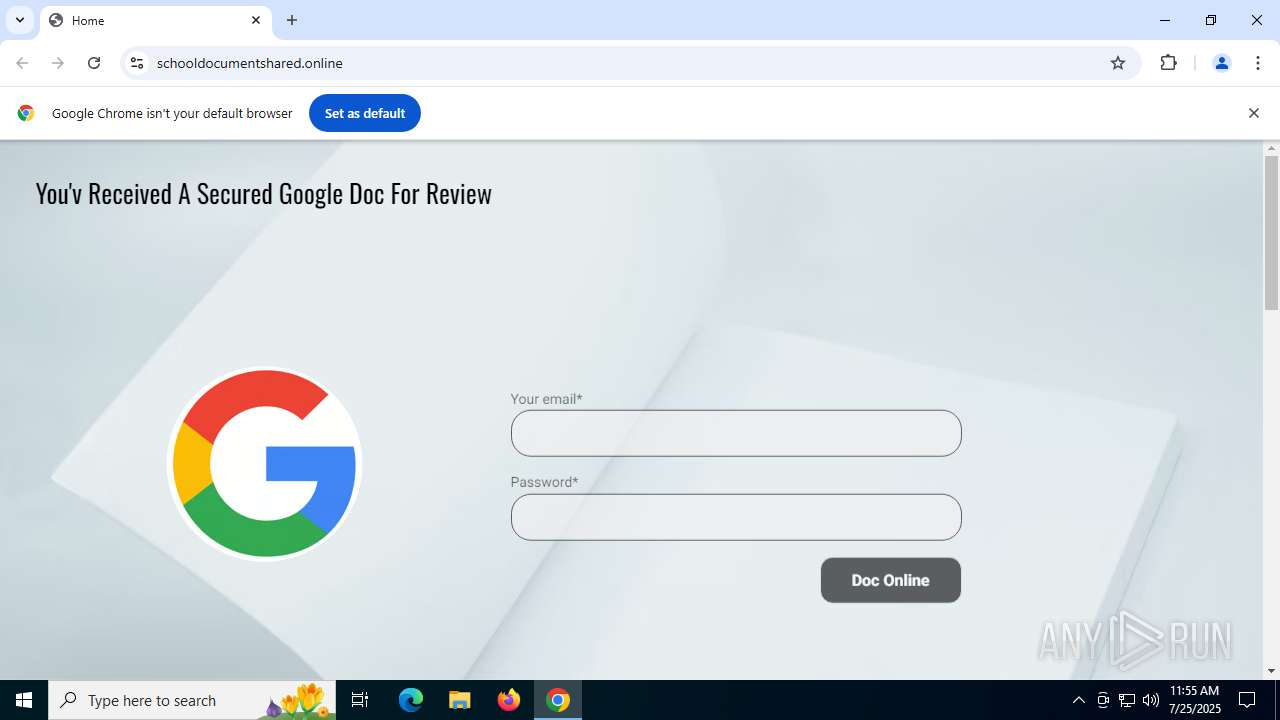Open File Explorer from taskbar

(x=459, y=700)
